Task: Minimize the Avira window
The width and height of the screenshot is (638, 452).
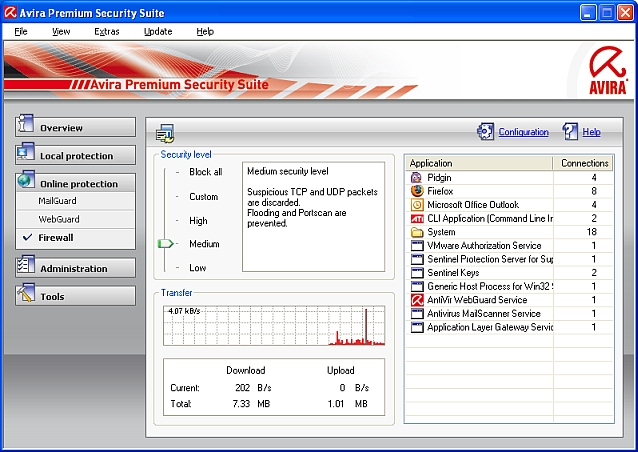Action: 588,13
